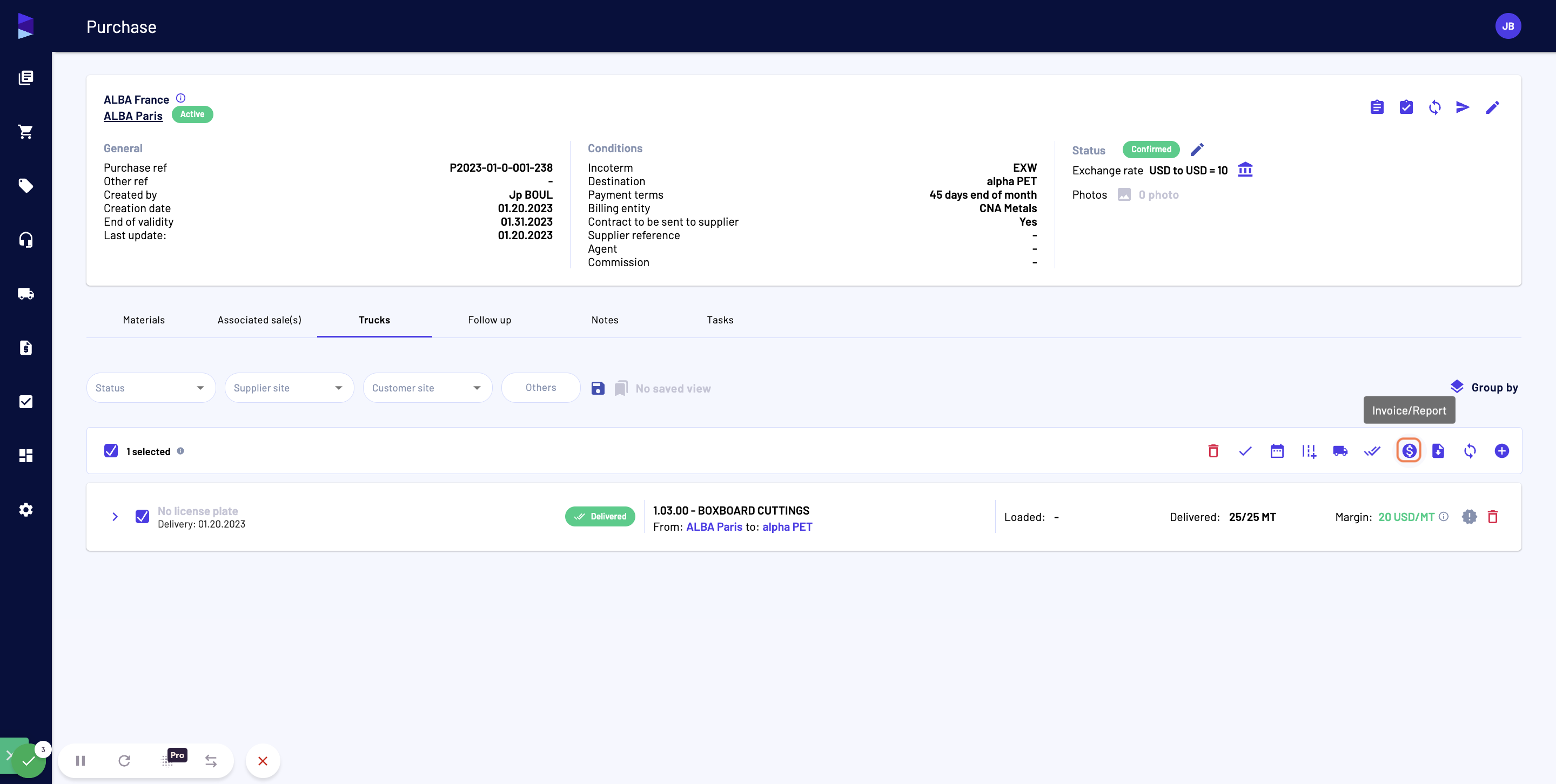Image resolution: width=1556 pixels, height=784 pixels.
Task: Edit purchase with header pencil icon
Action: click(1492, 107)
